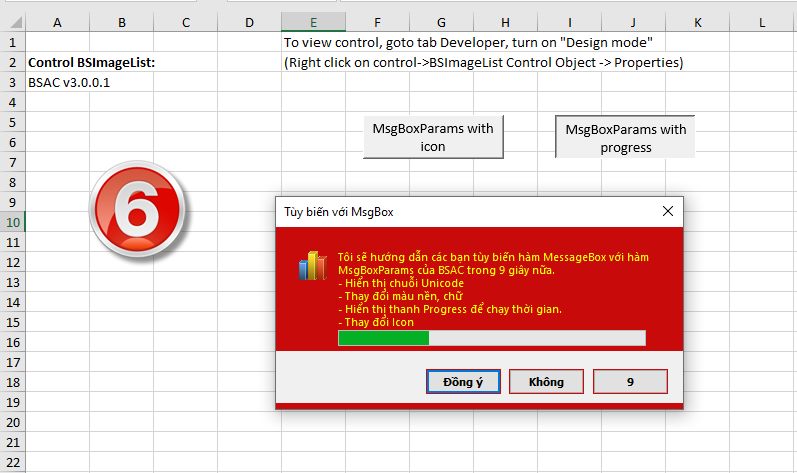The width and height of the screenshot is (797, 473).
Task: Confirm with the 'Đồng ý' button
Action: point(463,382)
